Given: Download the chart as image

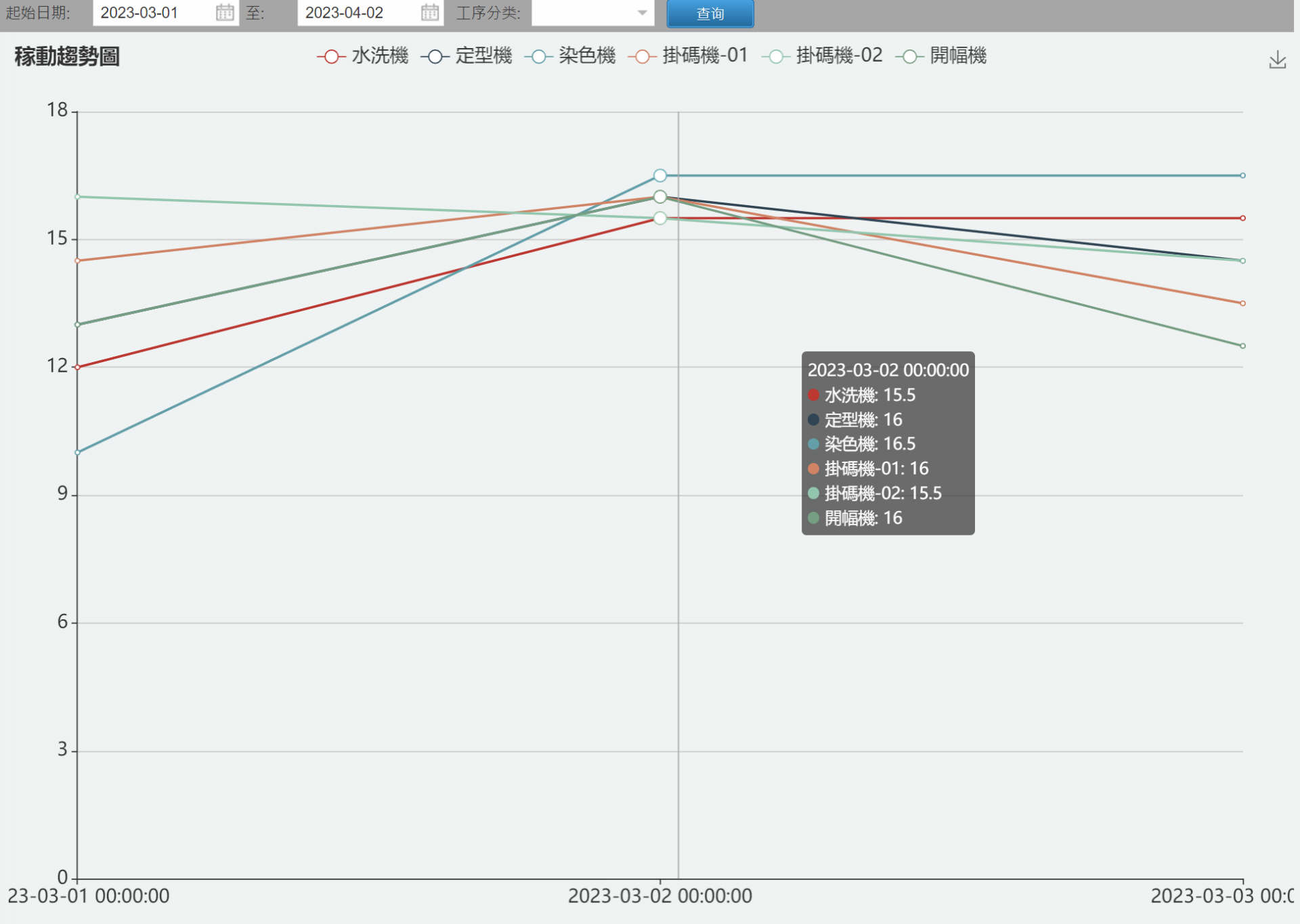Looking at the screenshot, I should (x=1277, y=60).
